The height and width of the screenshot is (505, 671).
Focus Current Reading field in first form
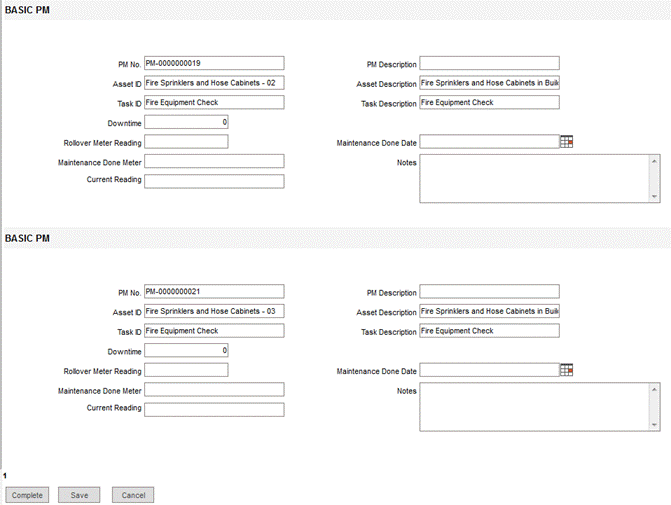pyautogui.click(x=214, y=181)
